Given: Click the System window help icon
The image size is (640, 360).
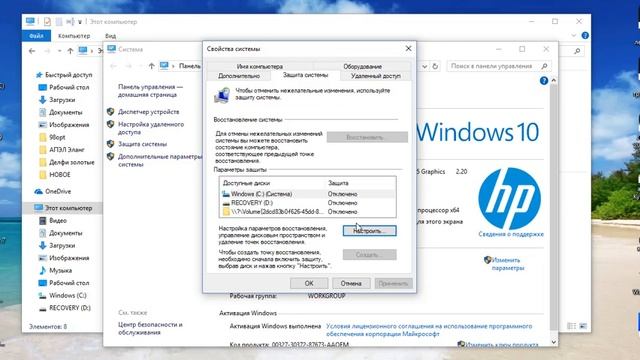Looking at the screenshot, I should (x=544, y=81).
